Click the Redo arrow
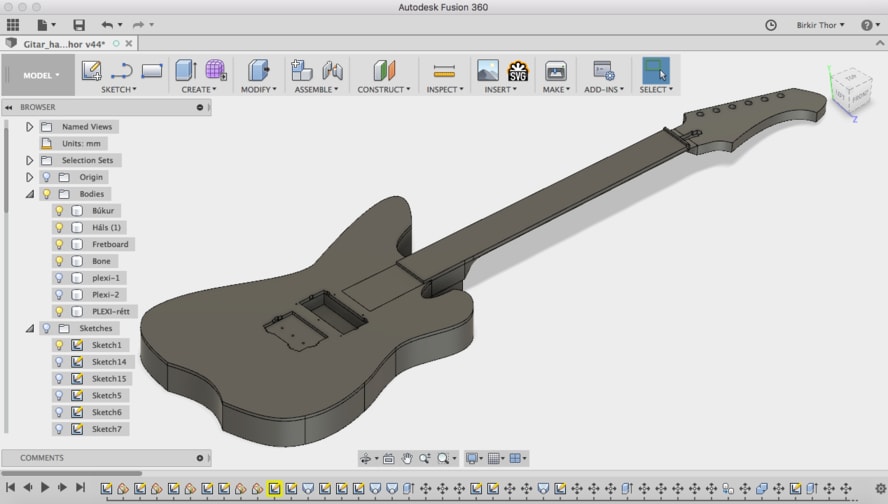This screenshot has height=504, width=888. click(x=138, y=25)
